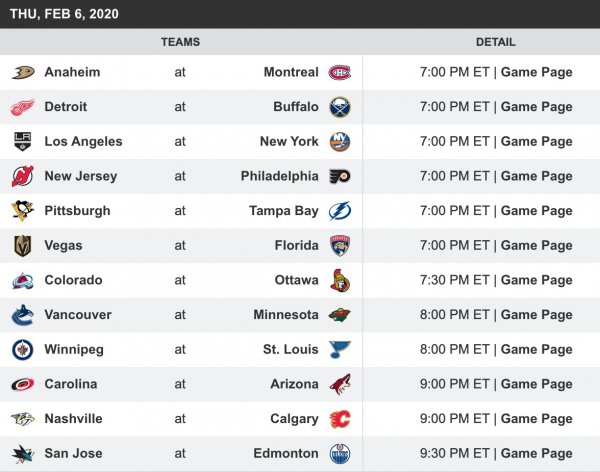Open Game Page for San Jose at Edmonton
The height and width of the screenshot is (472, 600).
point(536,453)
